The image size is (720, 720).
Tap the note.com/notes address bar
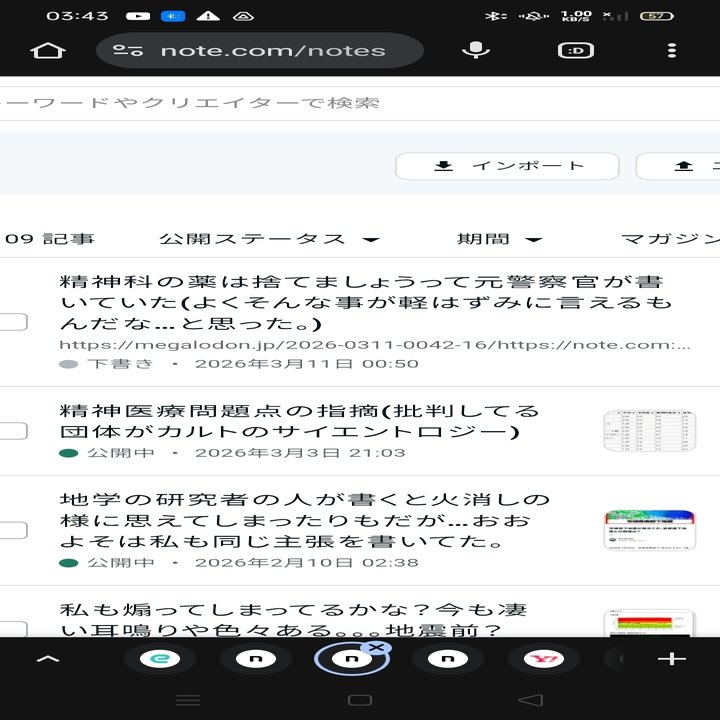[x=259, y=51]
